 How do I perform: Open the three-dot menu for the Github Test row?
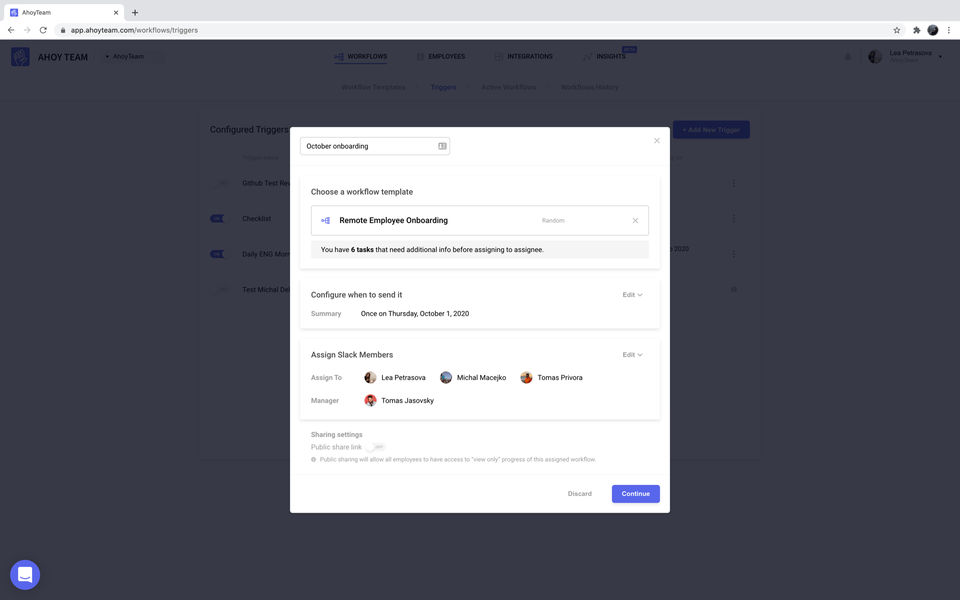733,183
